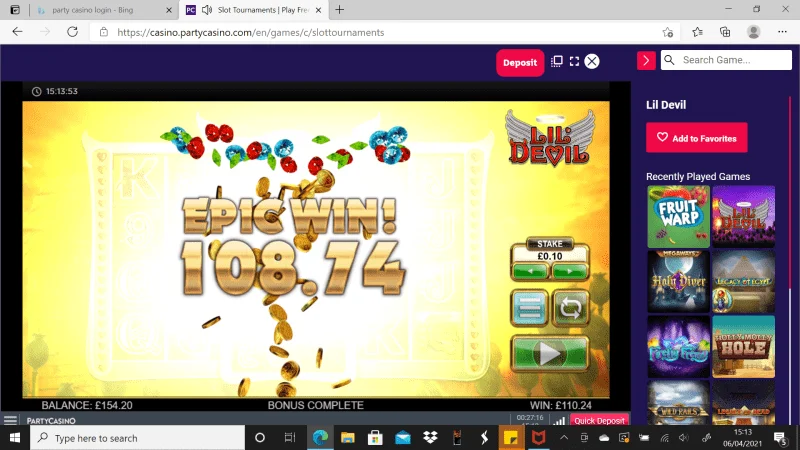
Task: Open Mail app from taskbar
Action: click(x=403, y=438)
